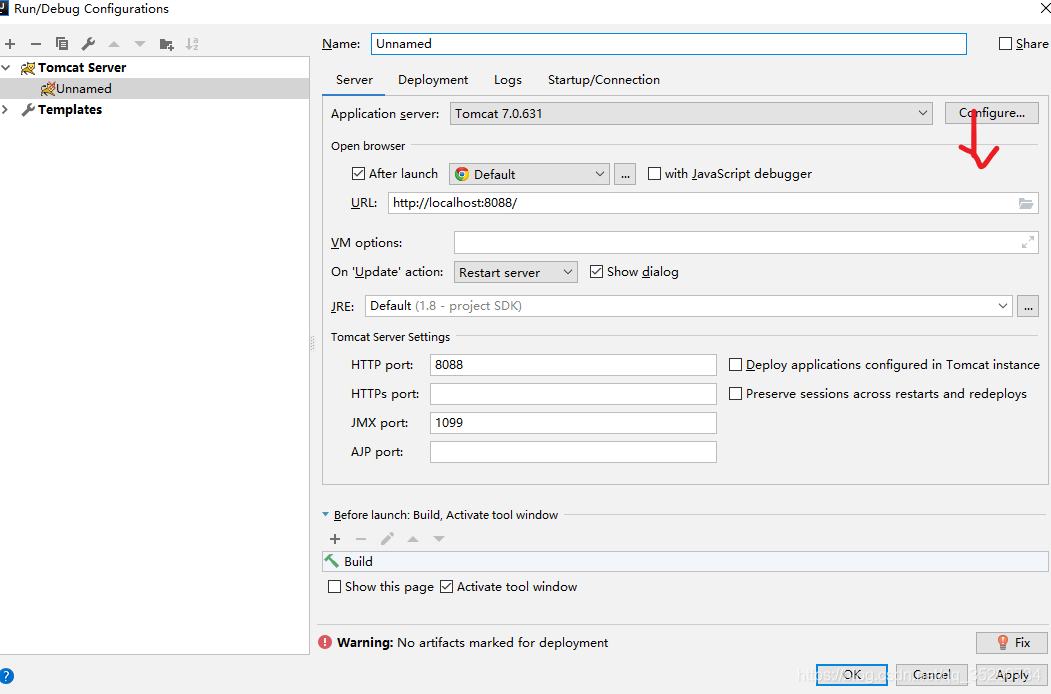This screenshot has height=694, width=1051.
Task: Select Unnamed configuration in tree
Action: click(155, 89)
